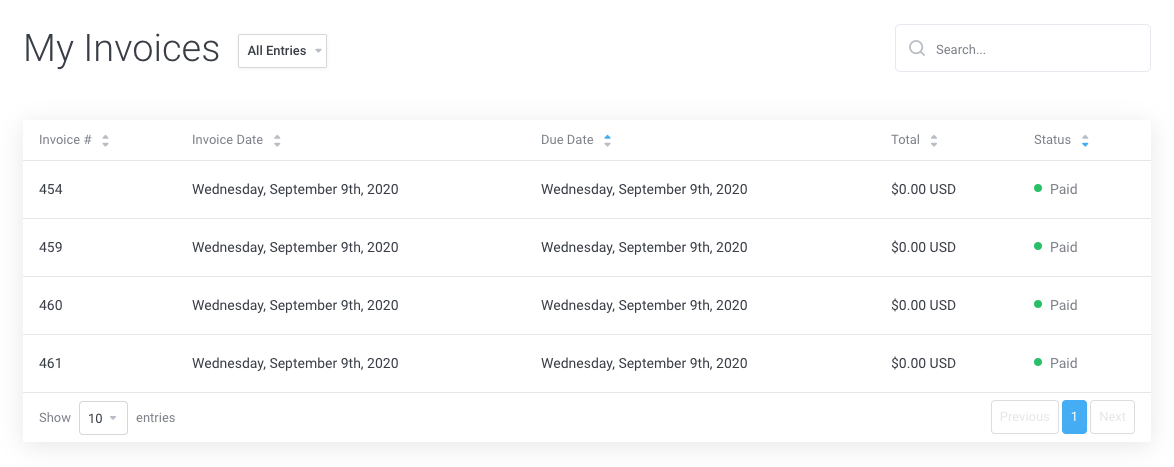Open invoice number 459
The width and height of the screenshot is (1174, 467).
pyautogui.click(x=51, y=247)
